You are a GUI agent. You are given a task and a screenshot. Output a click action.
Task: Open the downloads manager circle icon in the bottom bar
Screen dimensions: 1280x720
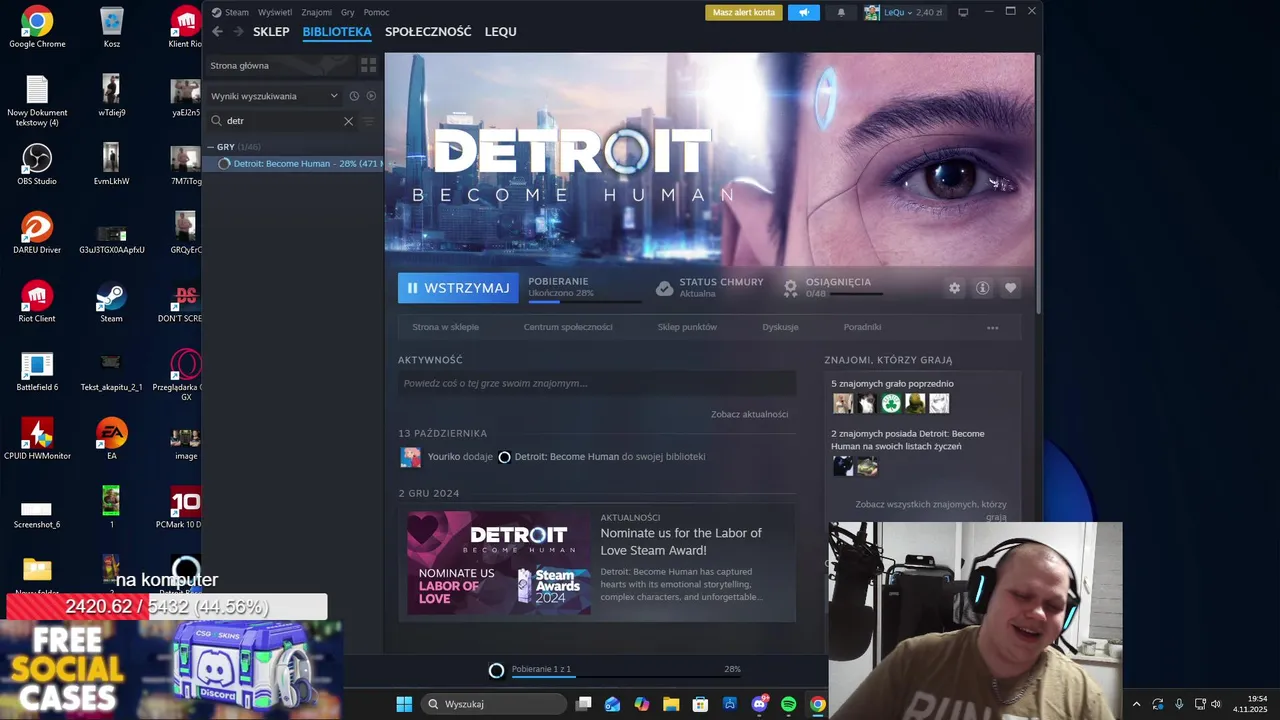[x=496, y=671]
